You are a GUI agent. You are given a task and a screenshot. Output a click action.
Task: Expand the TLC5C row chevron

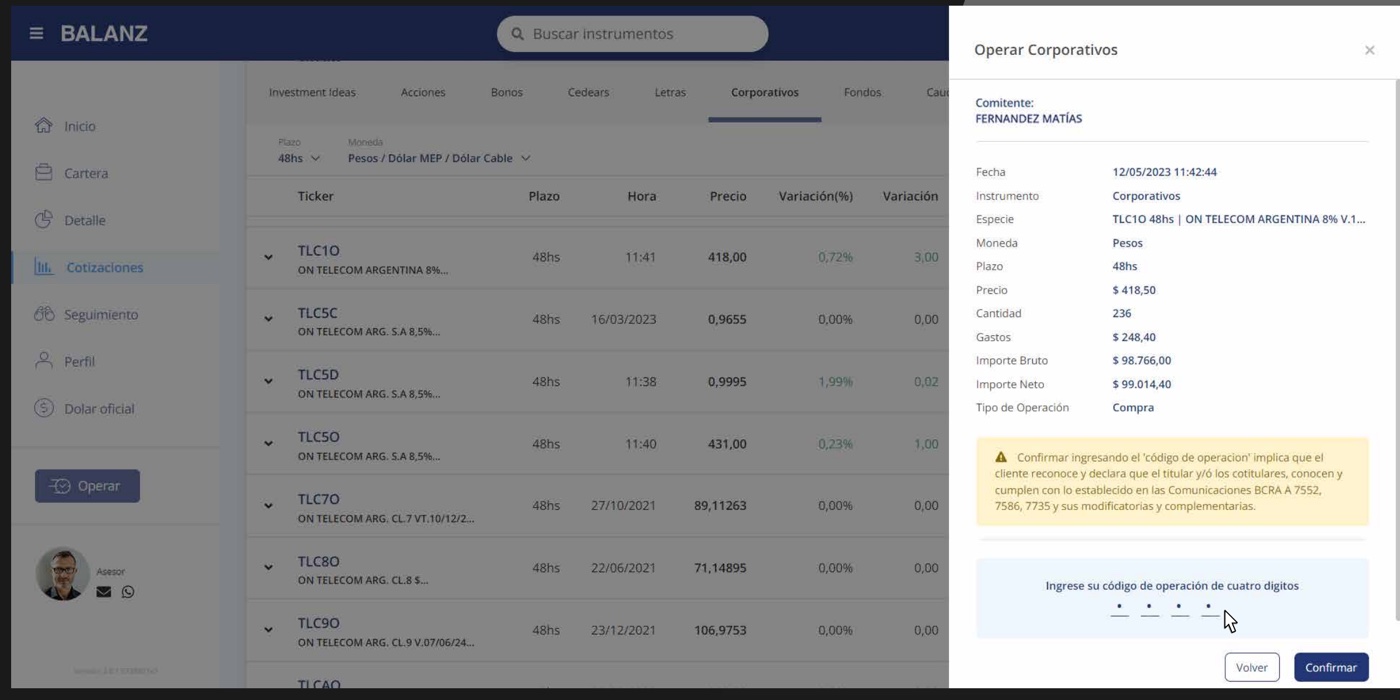click(x=268, y=319)
